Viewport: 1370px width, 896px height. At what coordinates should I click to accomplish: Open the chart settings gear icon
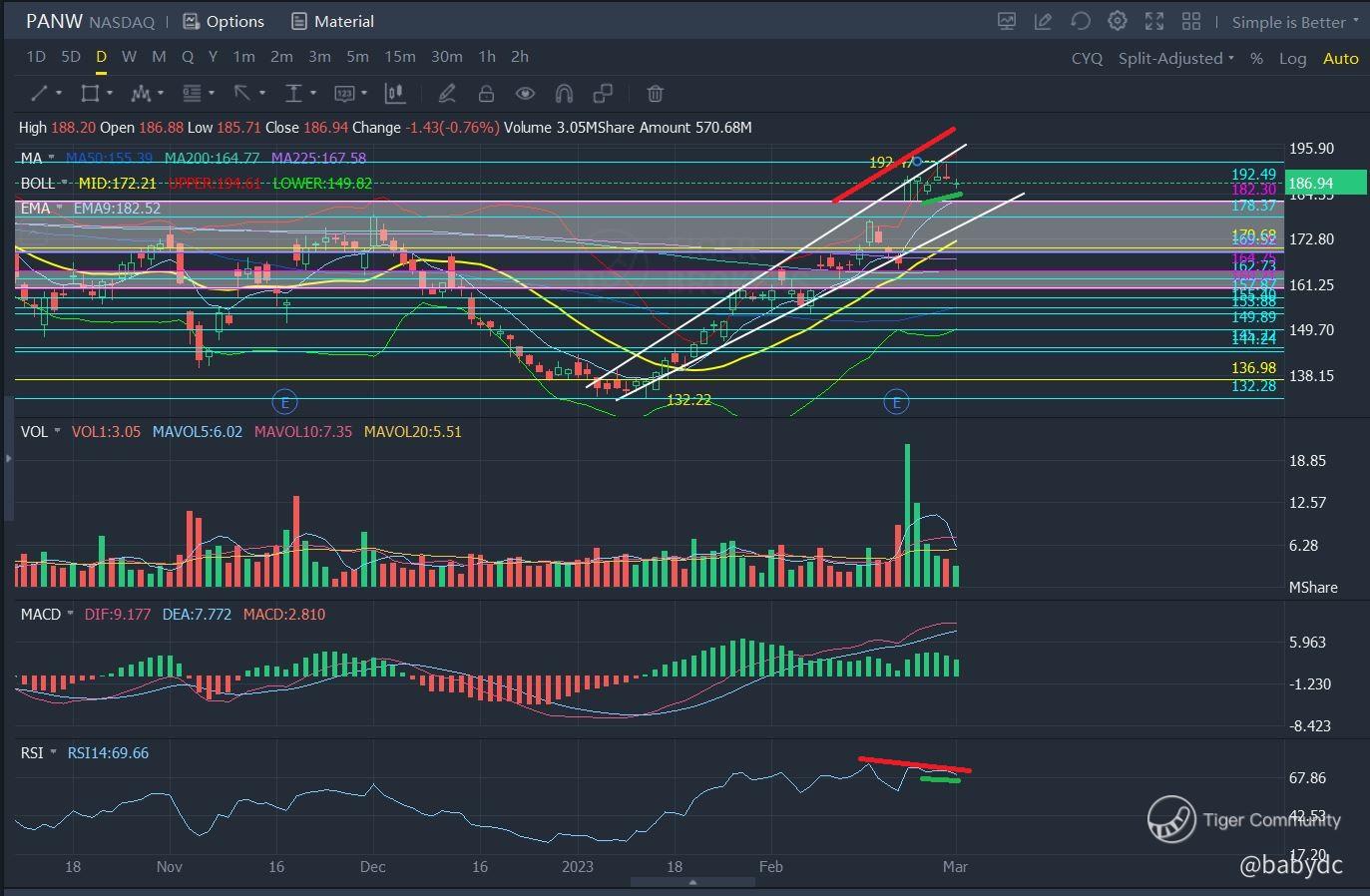click(x=1118, y=21)
